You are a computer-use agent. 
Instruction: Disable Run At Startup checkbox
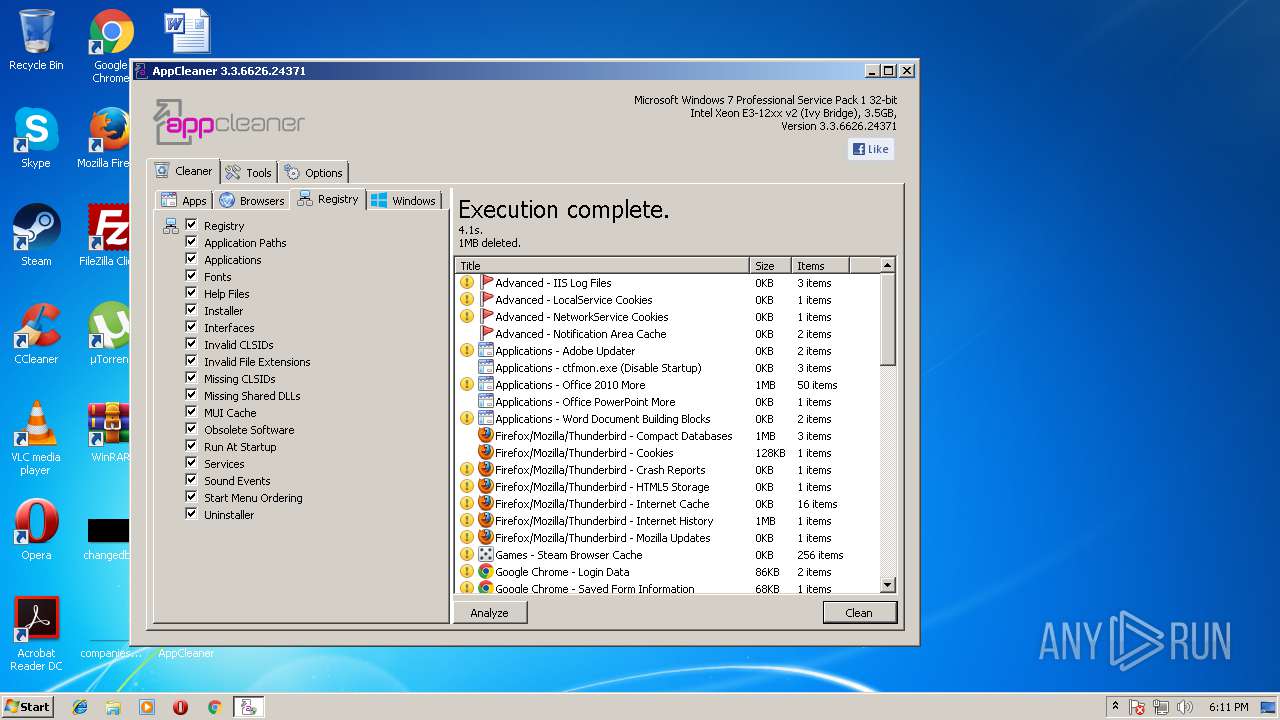click(191, 446)
